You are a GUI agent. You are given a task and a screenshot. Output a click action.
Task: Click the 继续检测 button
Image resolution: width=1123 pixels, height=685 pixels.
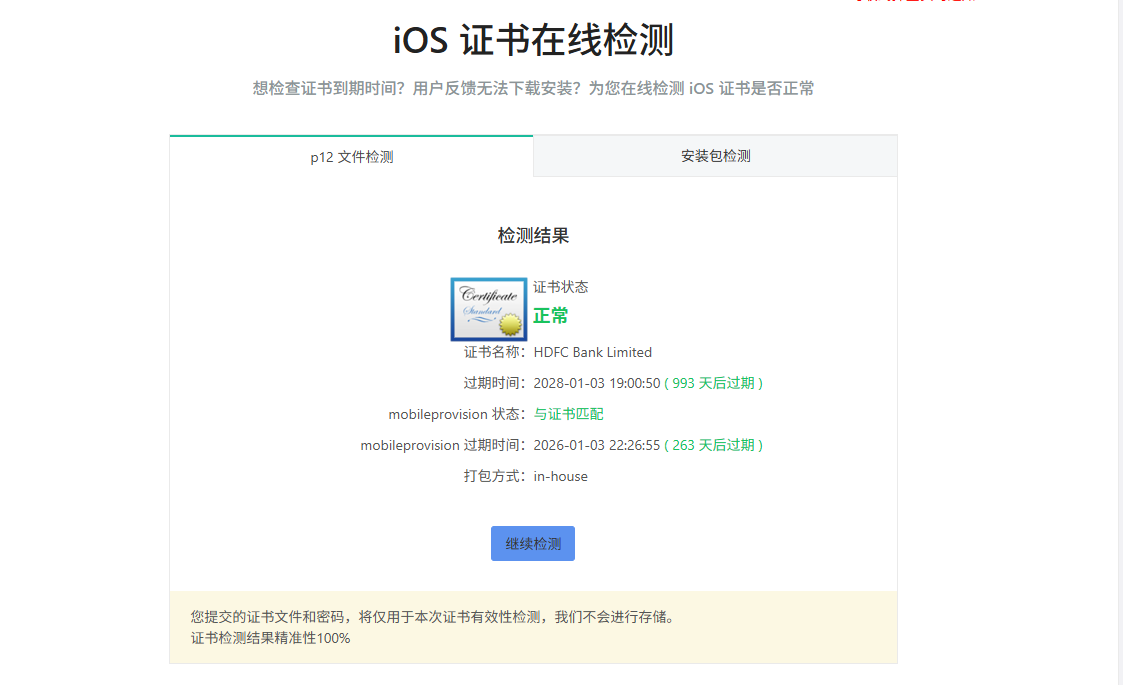533,544
